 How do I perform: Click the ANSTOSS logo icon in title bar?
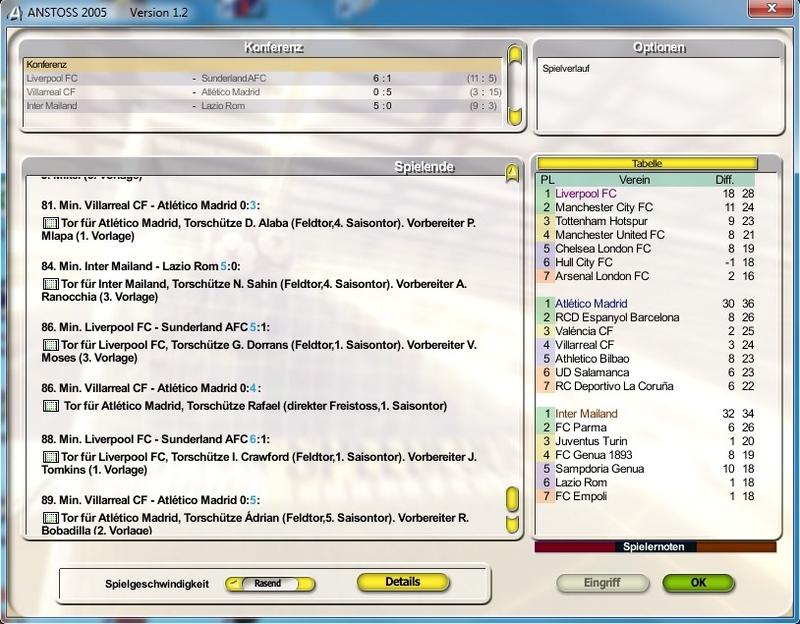tap(15, 12)
